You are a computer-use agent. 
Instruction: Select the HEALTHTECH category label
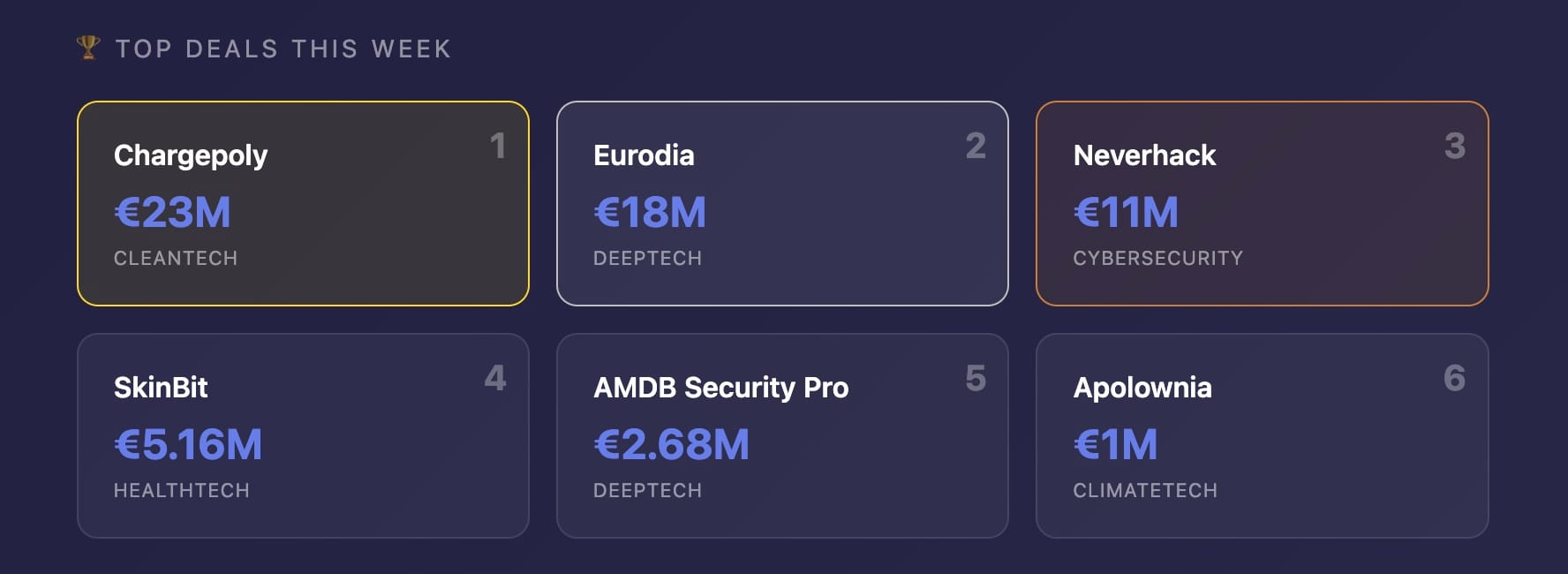[182, 490]
